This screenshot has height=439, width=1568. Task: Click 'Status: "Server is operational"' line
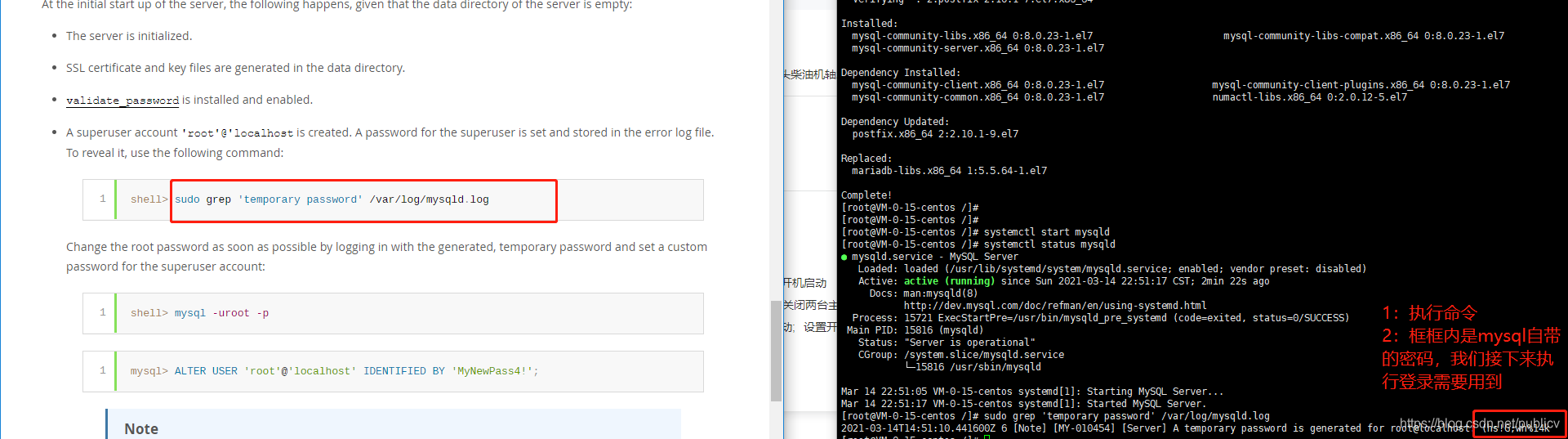(x=947, y=343)
